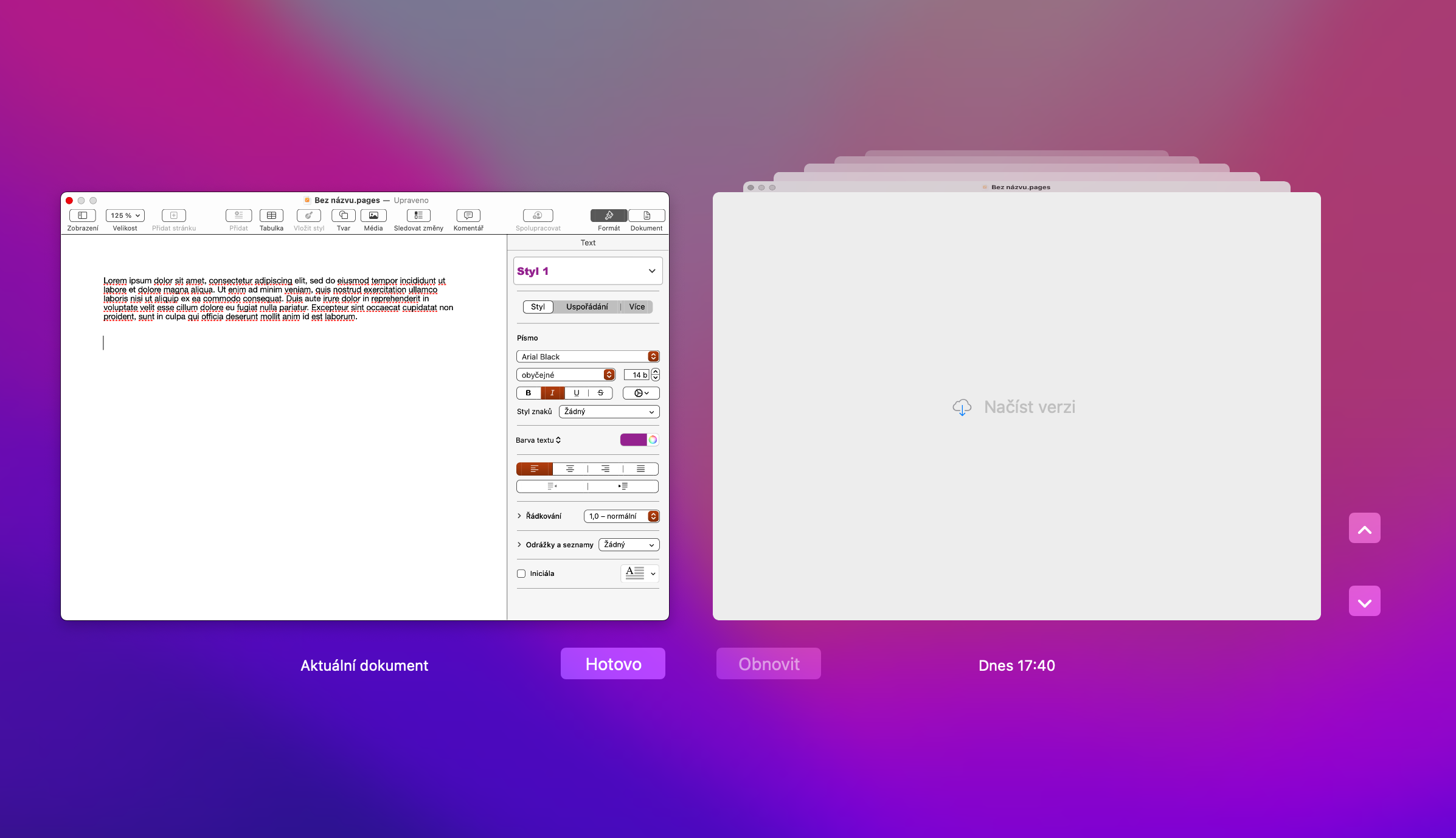Expand the Řádkování section
Viewport: 1456px width, 838px height.
[519, 516]
